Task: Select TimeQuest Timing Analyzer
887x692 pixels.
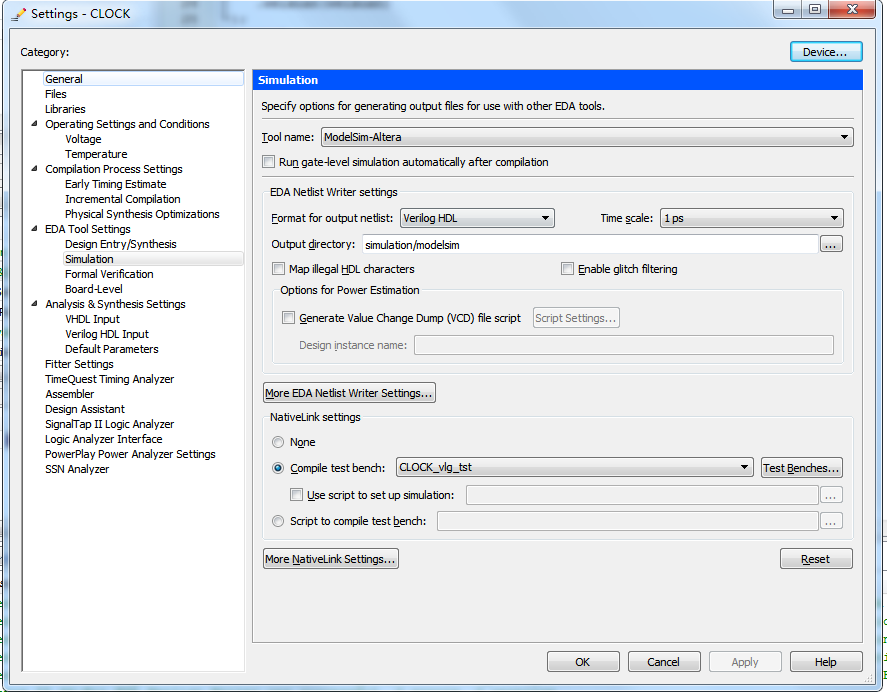Action: (110, 379)
